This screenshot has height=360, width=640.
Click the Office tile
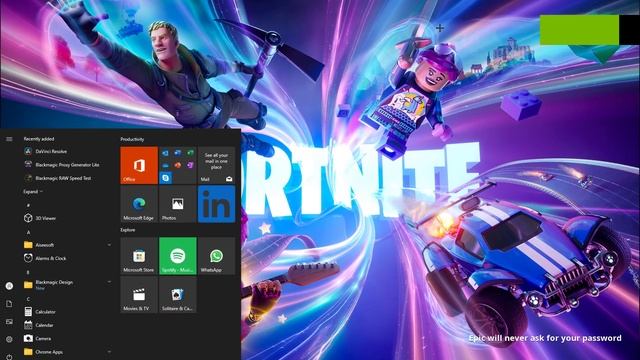pos(139,165)
